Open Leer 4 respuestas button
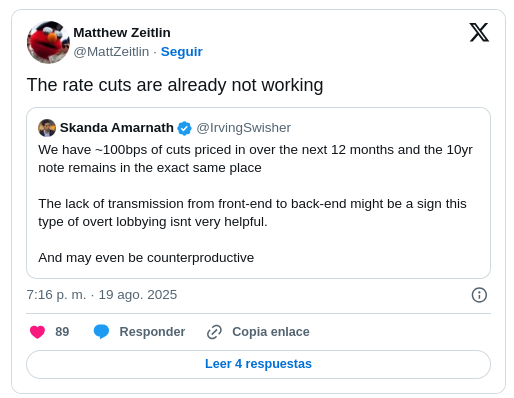This screenshot has height=398, width=514. (x=258, y=364)
